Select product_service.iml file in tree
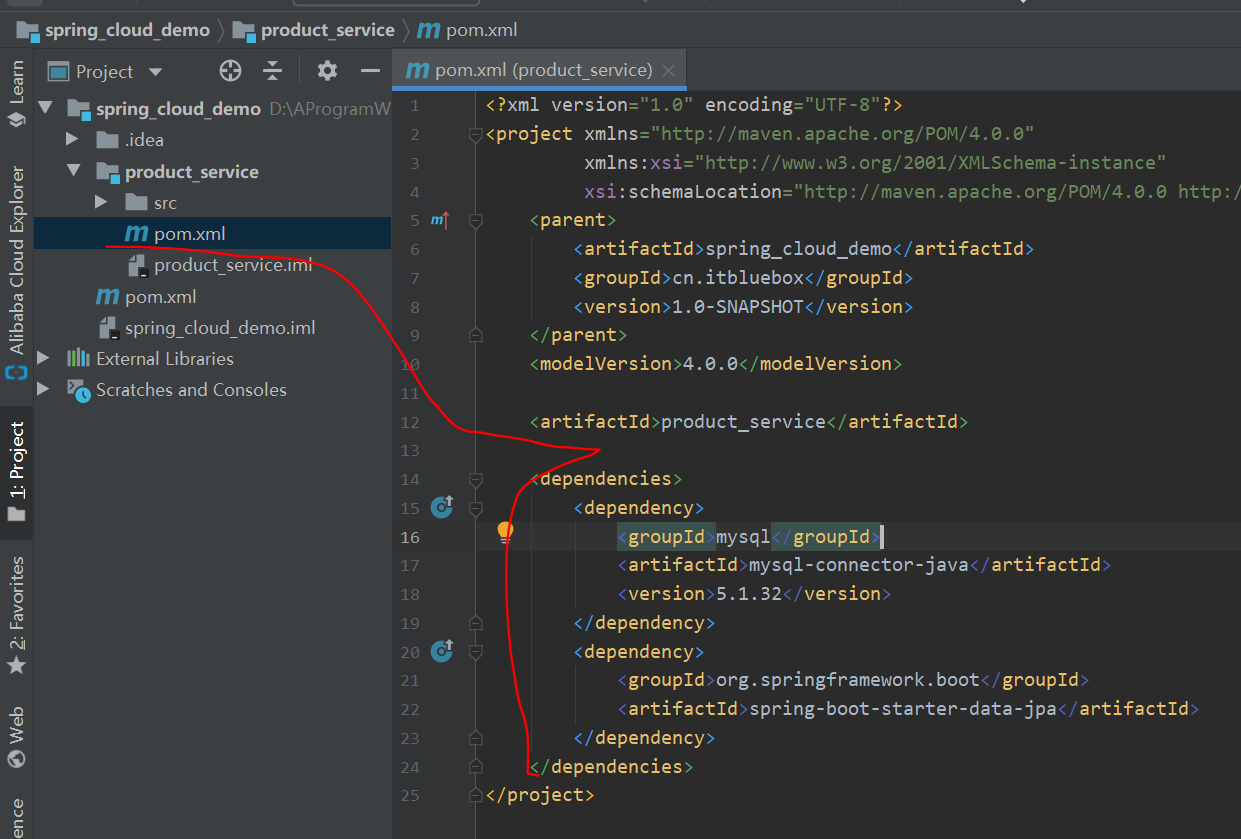This screenshot has height=839, width=1241. pos(233,265)
